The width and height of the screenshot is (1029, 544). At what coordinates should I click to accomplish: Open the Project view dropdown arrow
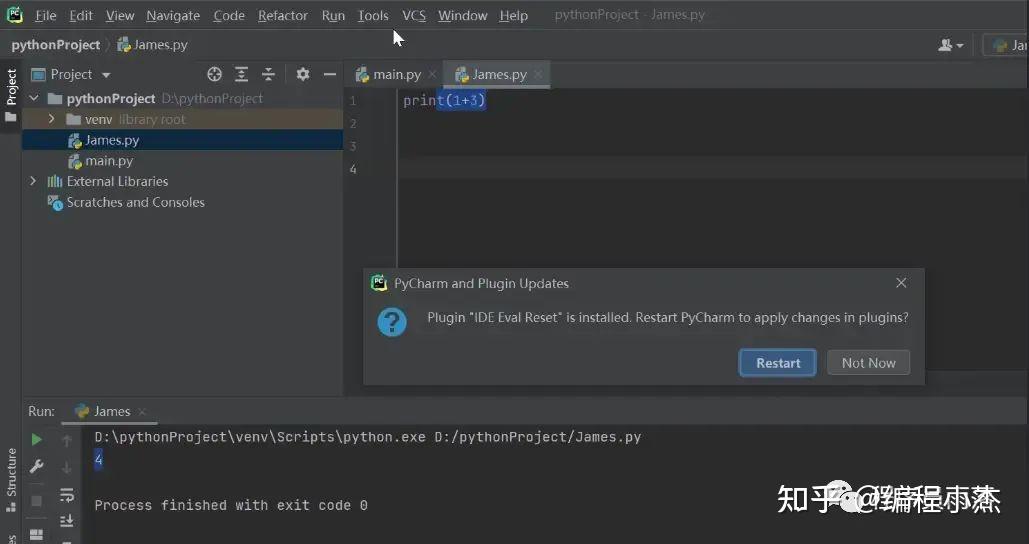coord(106,75)
